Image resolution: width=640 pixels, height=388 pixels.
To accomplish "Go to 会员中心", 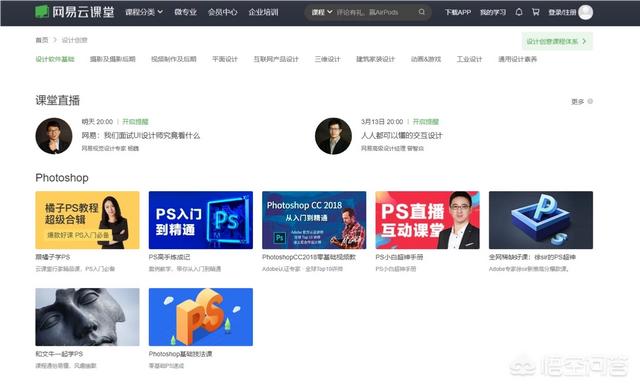I will (x=222, y=12).
